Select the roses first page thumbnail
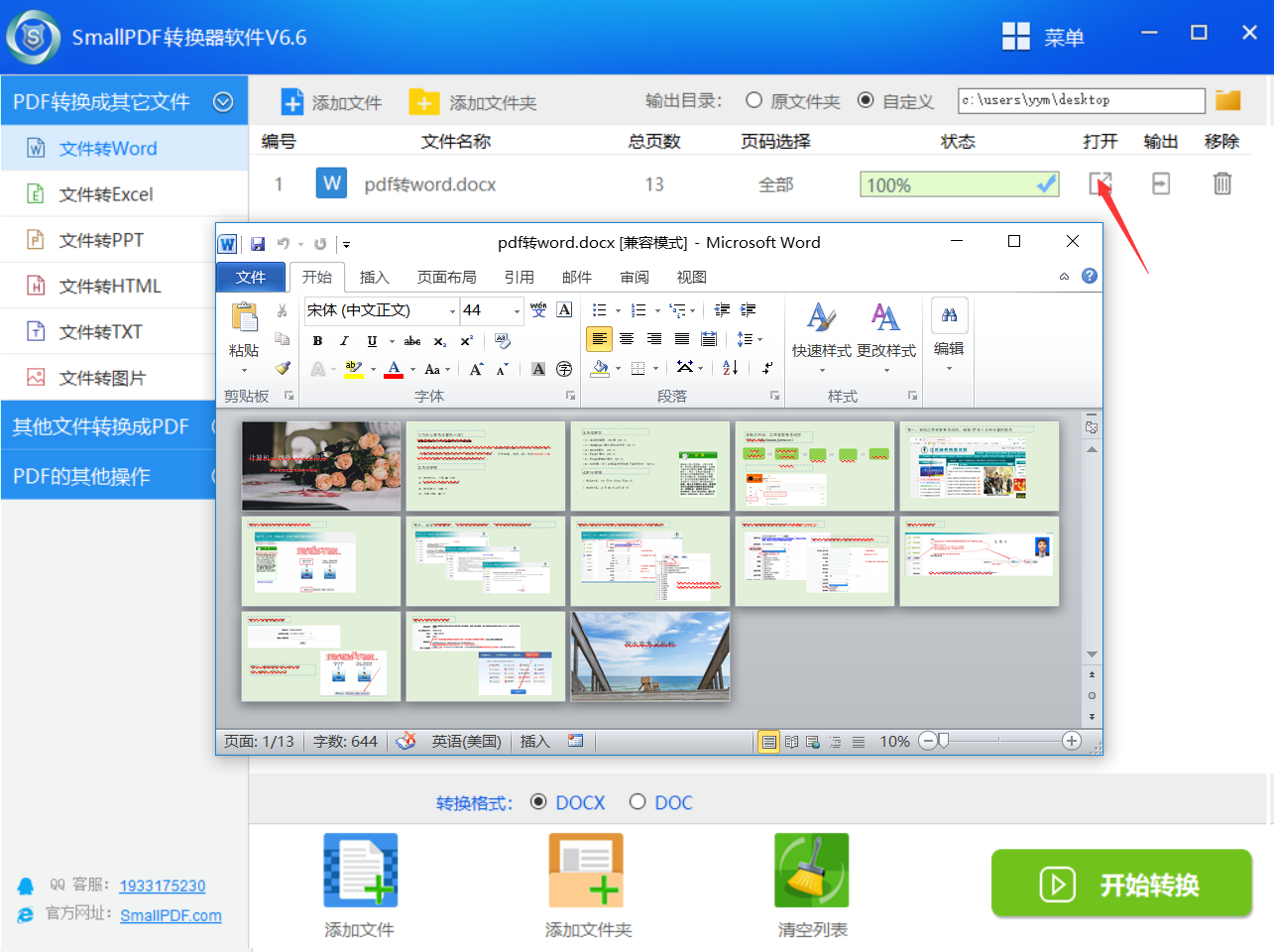Image resolution: width=1274 pixels, height=952 pixels. point(321,466)
